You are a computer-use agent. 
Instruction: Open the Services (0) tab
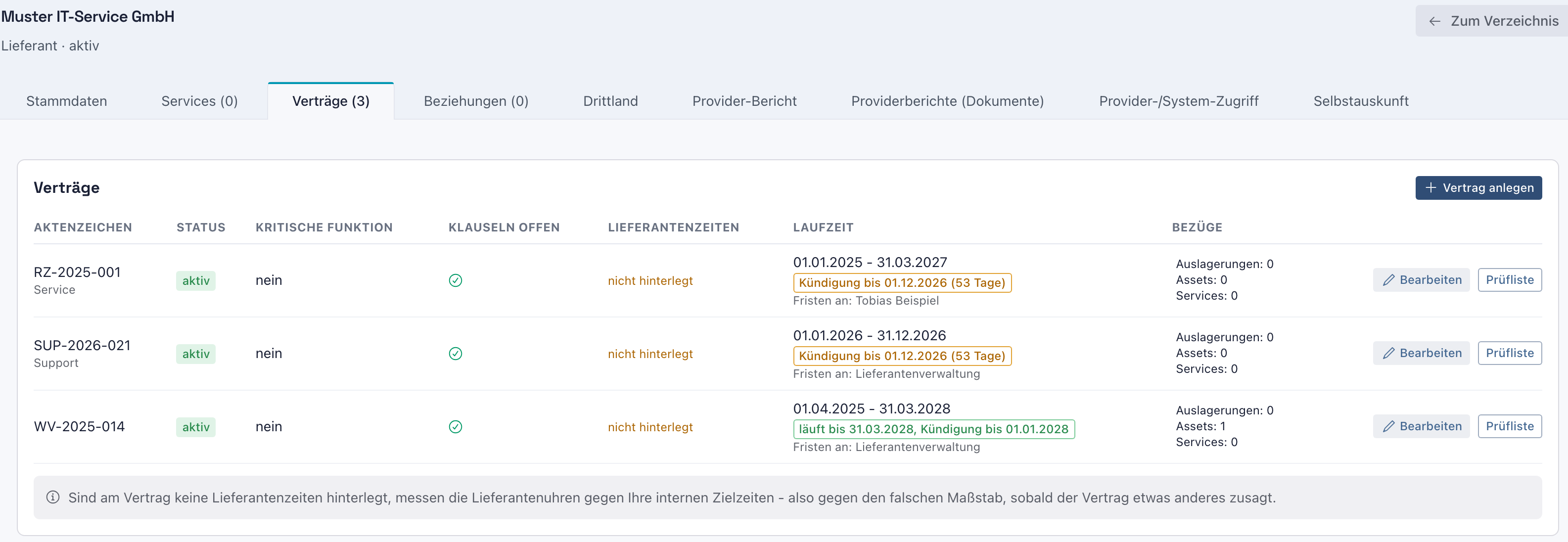coord(200,101)
